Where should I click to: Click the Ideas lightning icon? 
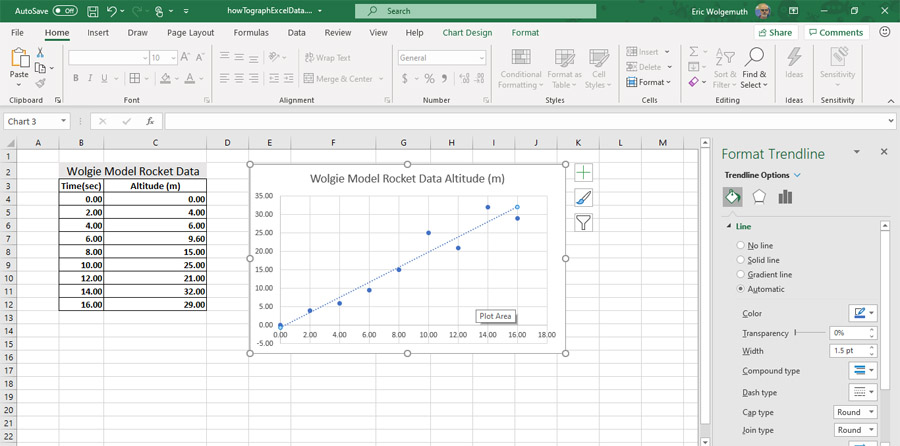[794, 57]
